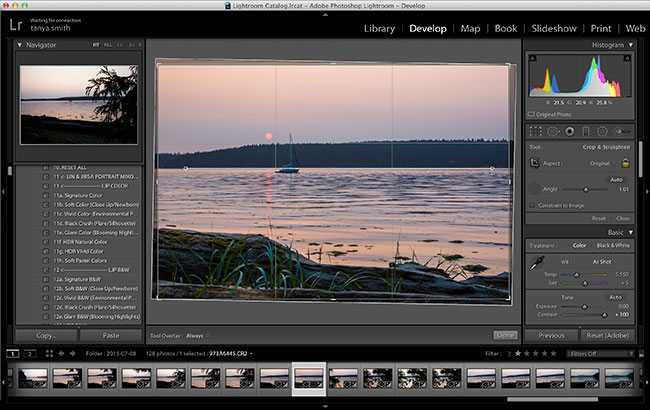Open filename 973A6445.CR2 source dropdown
Viewport: 650px width, 410px height.
(x=231, y=354)
